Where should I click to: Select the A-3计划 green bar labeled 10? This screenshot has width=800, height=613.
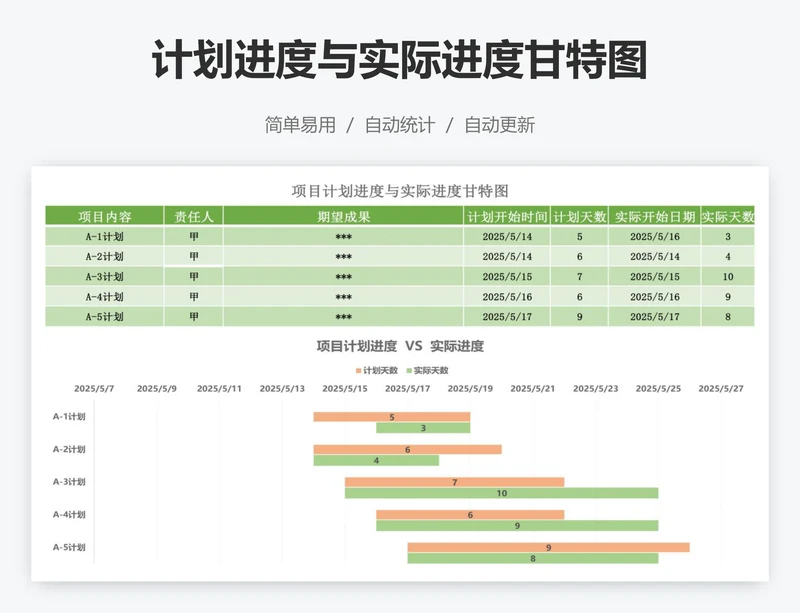click(x=502, y=493)
